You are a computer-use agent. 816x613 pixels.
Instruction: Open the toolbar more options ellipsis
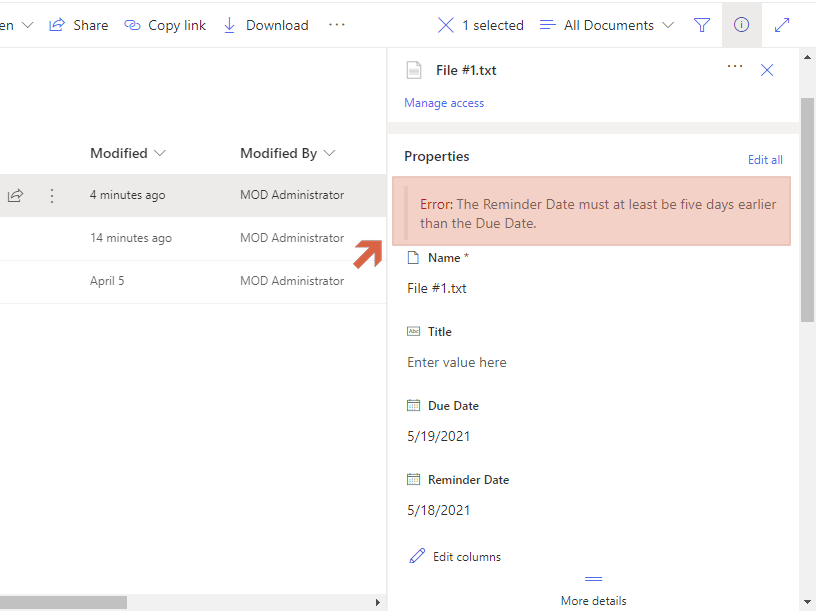point(337,24)
